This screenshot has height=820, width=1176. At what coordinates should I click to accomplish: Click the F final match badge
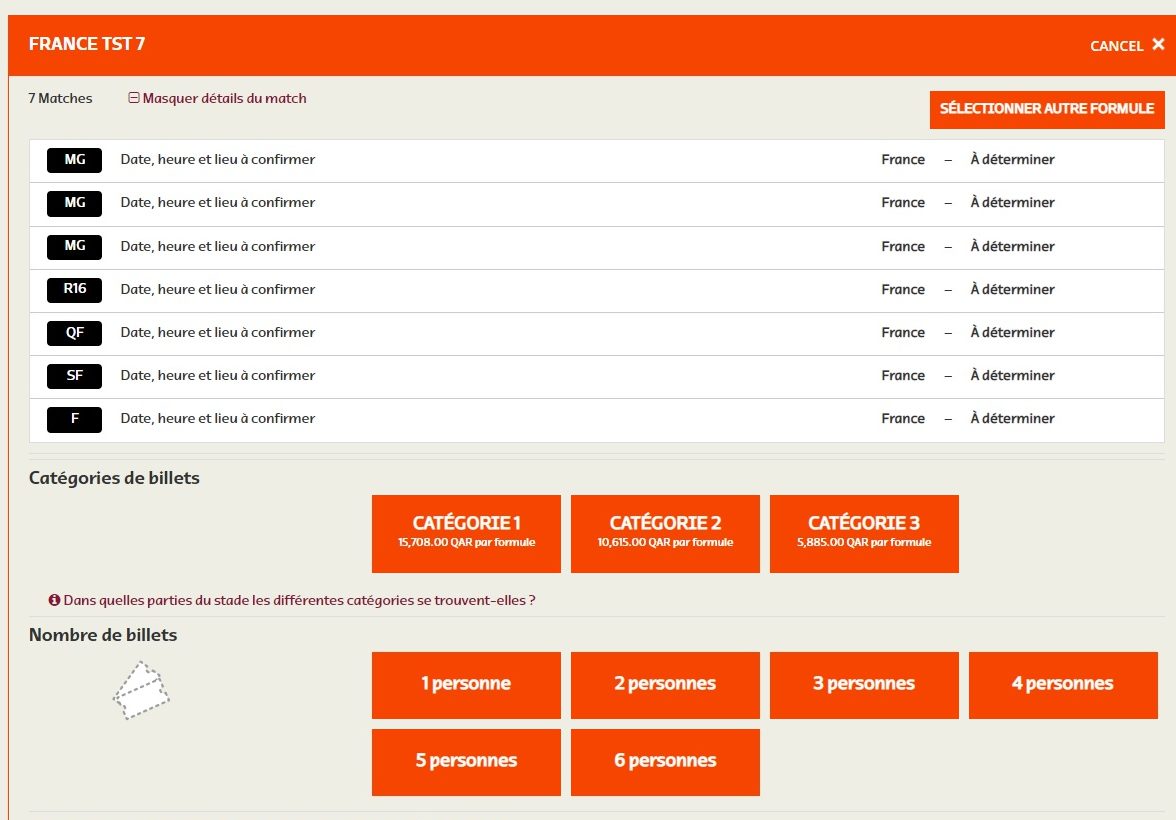pyautogui.click(x=75, y=419)
